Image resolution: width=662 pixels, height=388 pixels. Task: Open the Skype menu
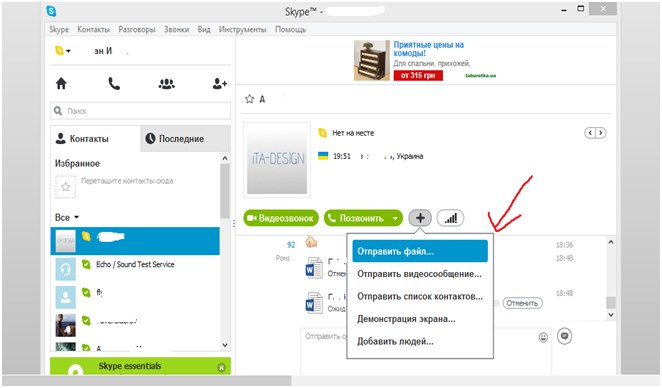click(x=59, y=30)
